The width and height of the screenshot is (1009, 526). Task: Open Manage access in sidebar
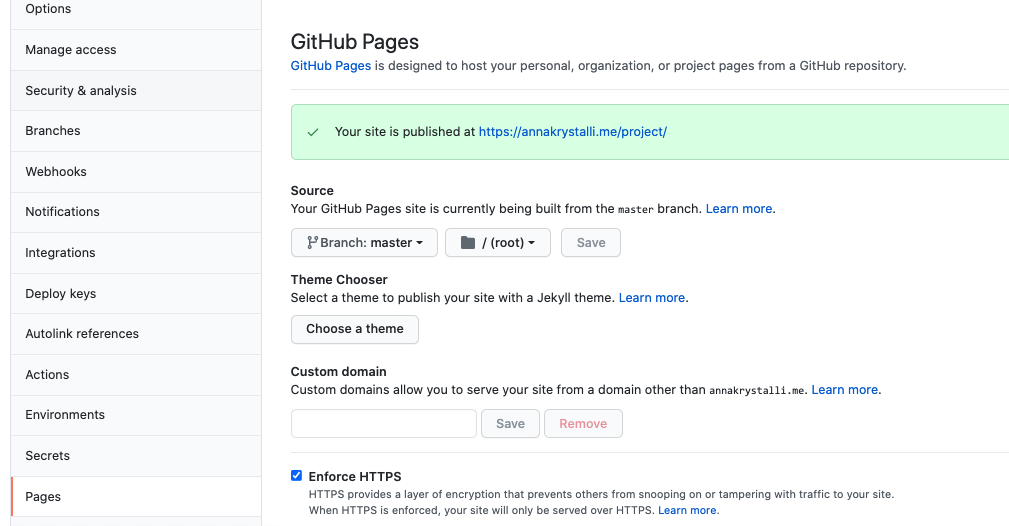click(x=136, y=50)
